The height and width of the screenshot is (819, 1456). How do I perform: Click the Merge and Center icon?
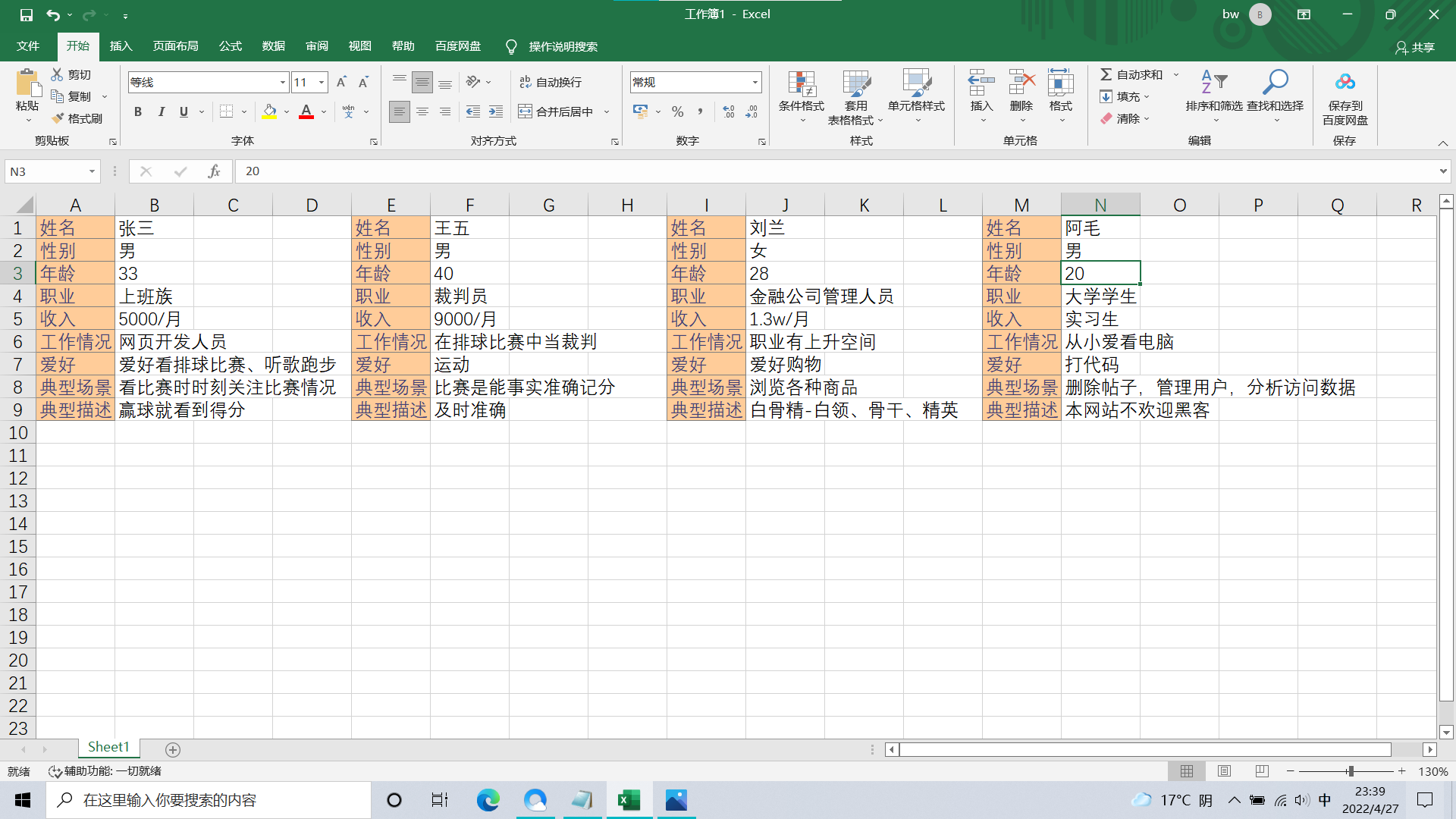pos(525,111)
